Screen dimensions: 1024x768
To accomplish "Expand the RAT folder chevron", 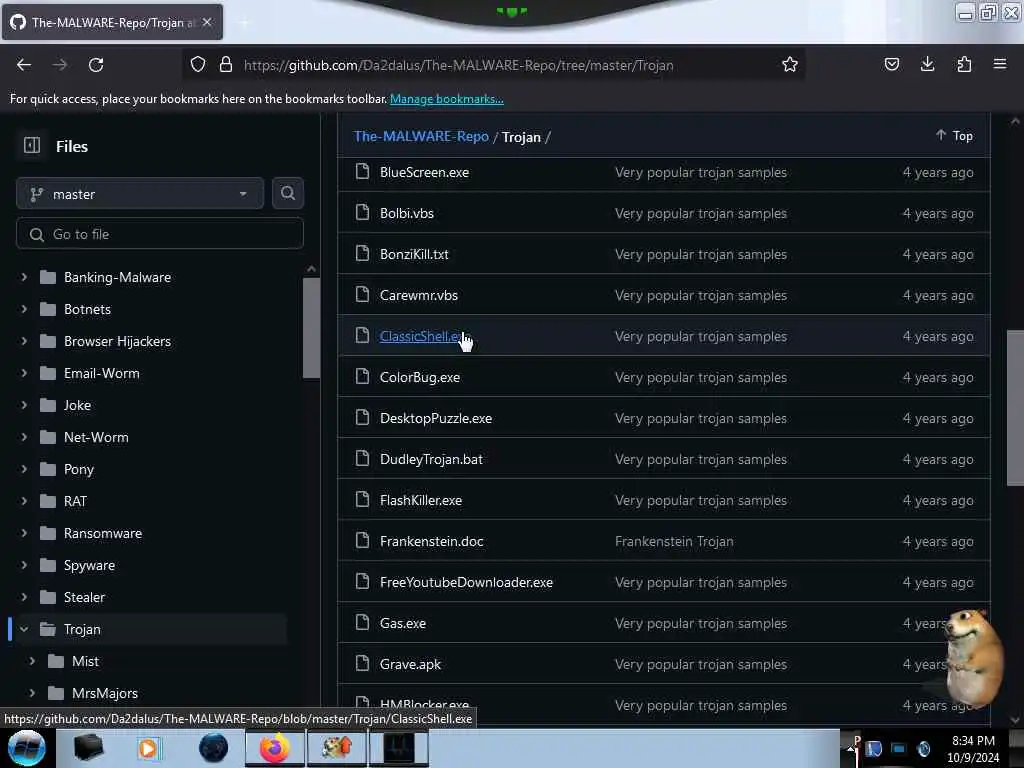I will (24, 501).
